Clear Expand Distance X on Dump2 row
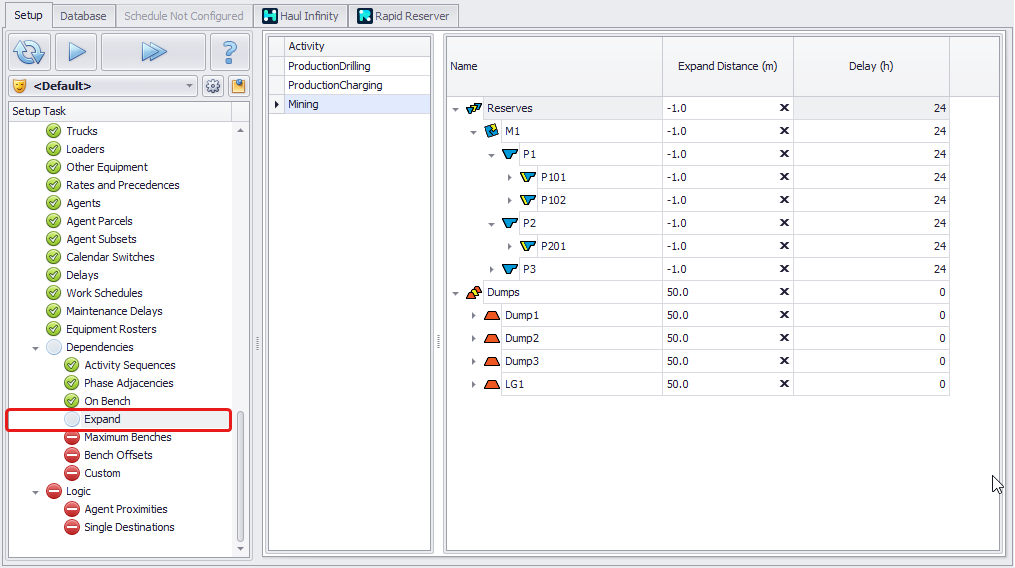Screen dimensions: 1015x568 click(x=784, y=338)
